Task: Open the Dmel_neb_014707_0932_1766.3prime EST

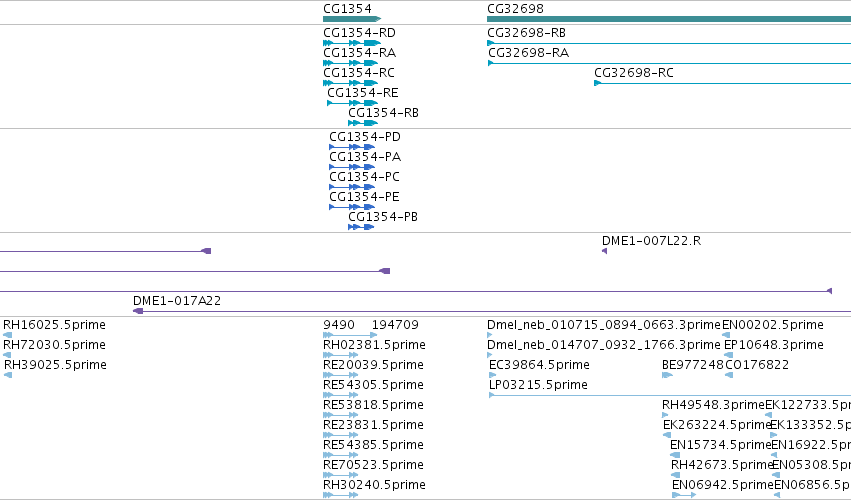Action: 491,355
